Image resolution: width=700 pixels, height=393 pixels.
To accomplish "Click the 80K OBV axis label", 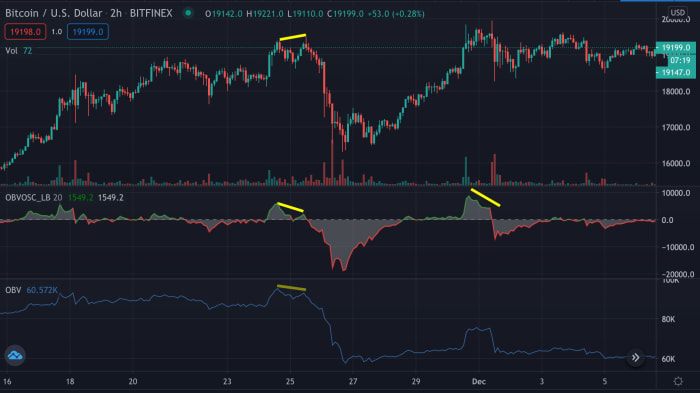I will point(668,319).
